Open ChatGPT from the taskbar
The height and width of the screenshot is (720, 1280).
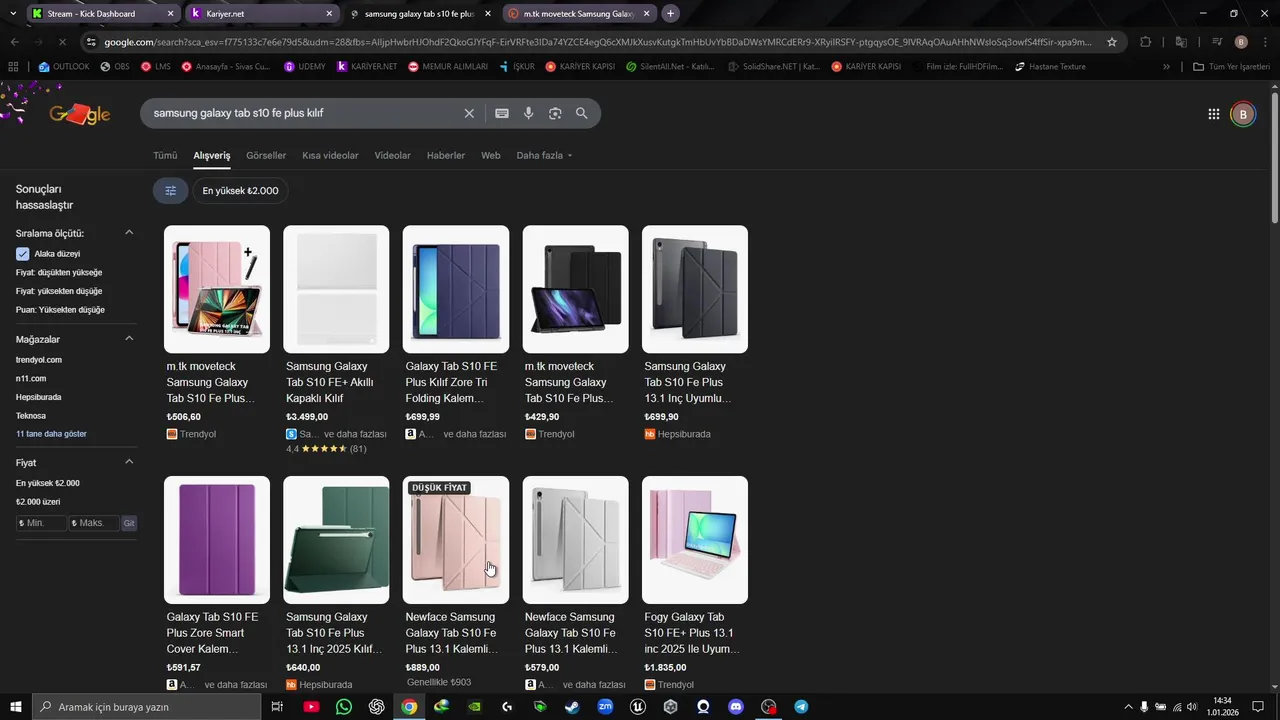click(377, 707)
